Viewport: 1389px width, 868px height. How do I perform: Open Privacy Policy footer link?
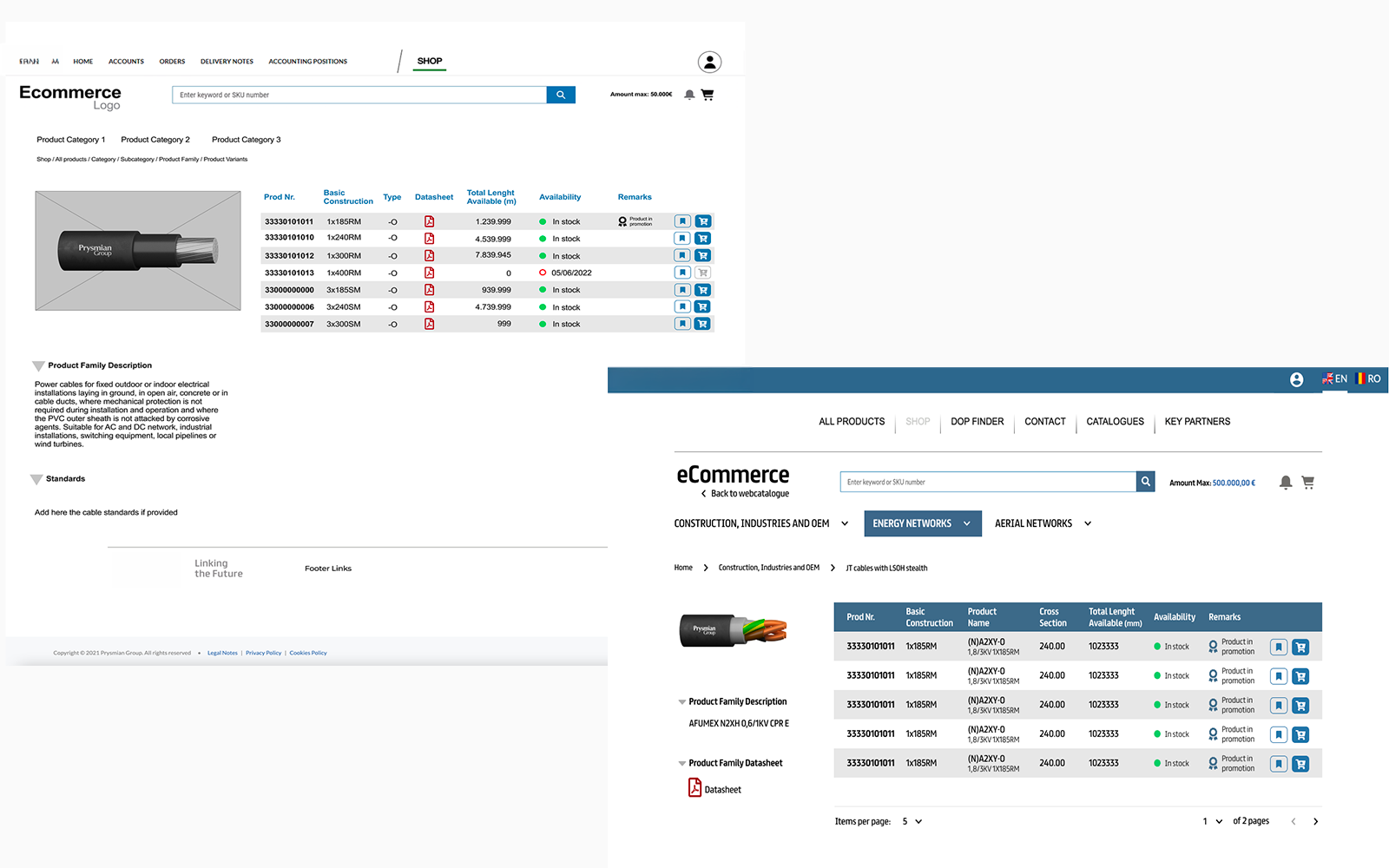click(x=263, y=653)
